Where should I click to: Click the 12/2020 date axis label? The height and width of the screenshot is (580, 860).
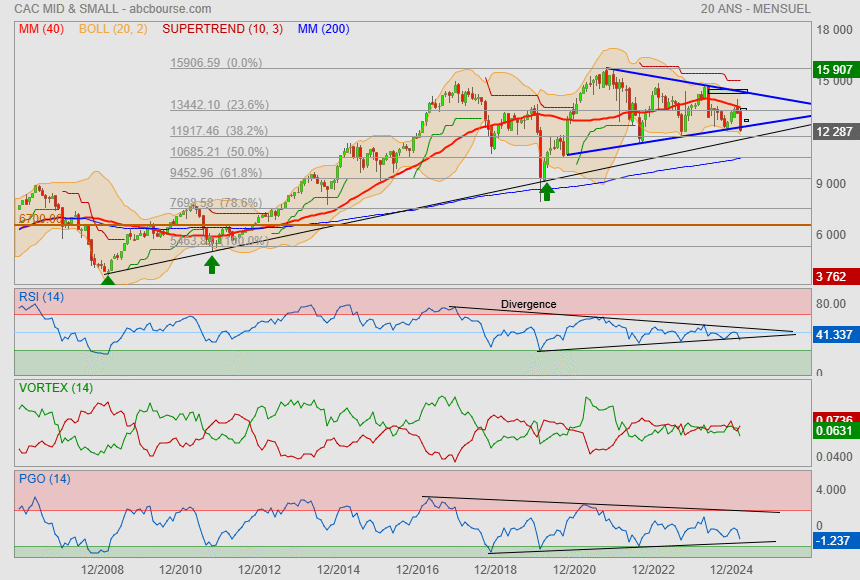[574, 570]
